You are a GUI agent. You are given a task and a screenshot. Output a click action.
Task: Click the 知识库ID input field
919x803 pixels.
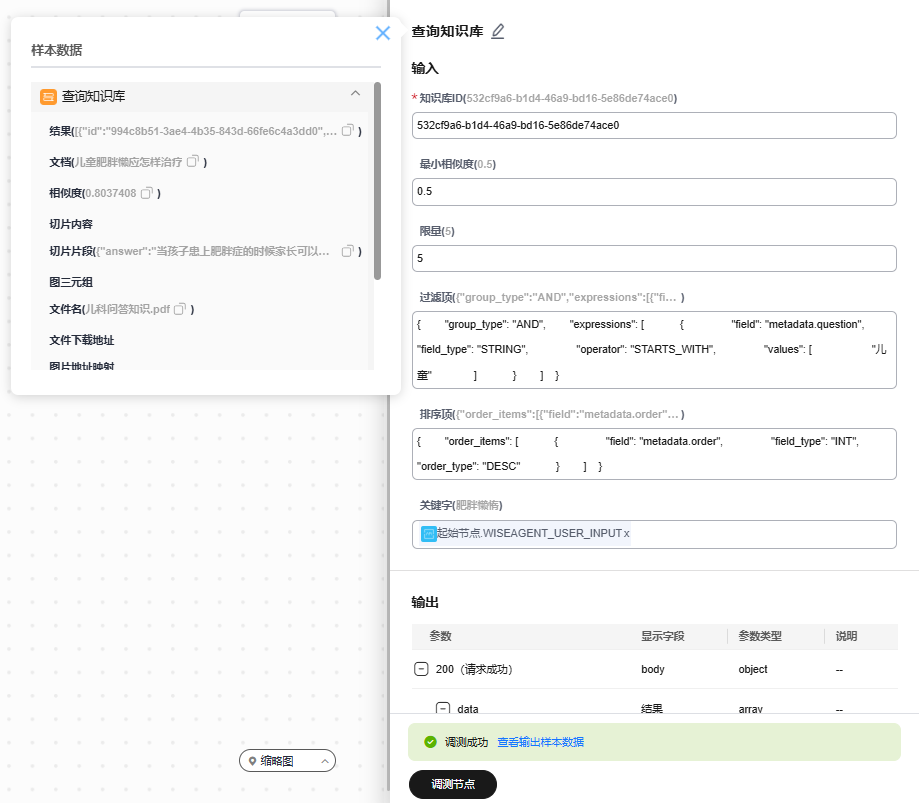[654, 125]
